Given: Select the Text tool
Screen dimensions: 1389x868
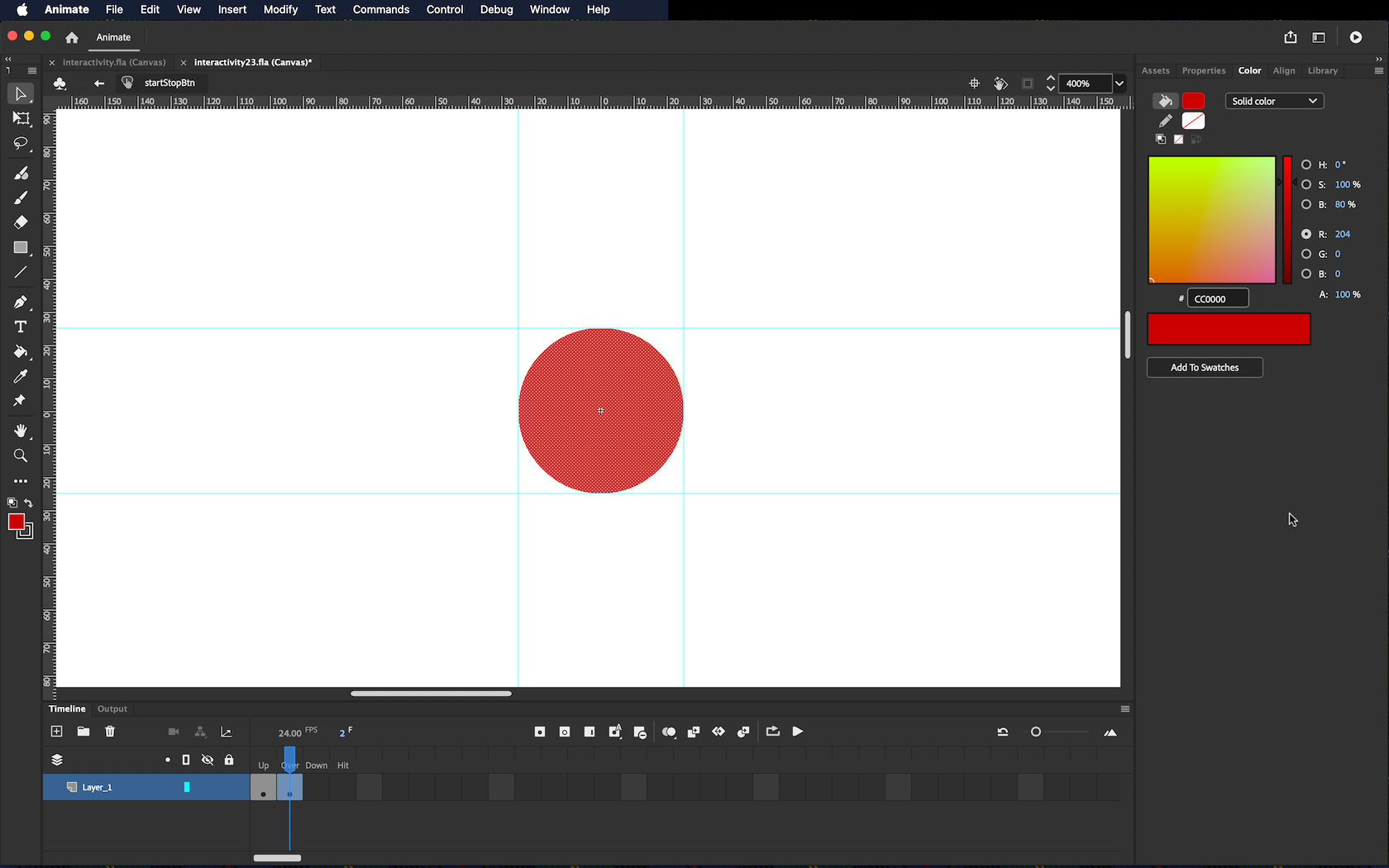Looking at the screenshot, I should coord(21,327).
